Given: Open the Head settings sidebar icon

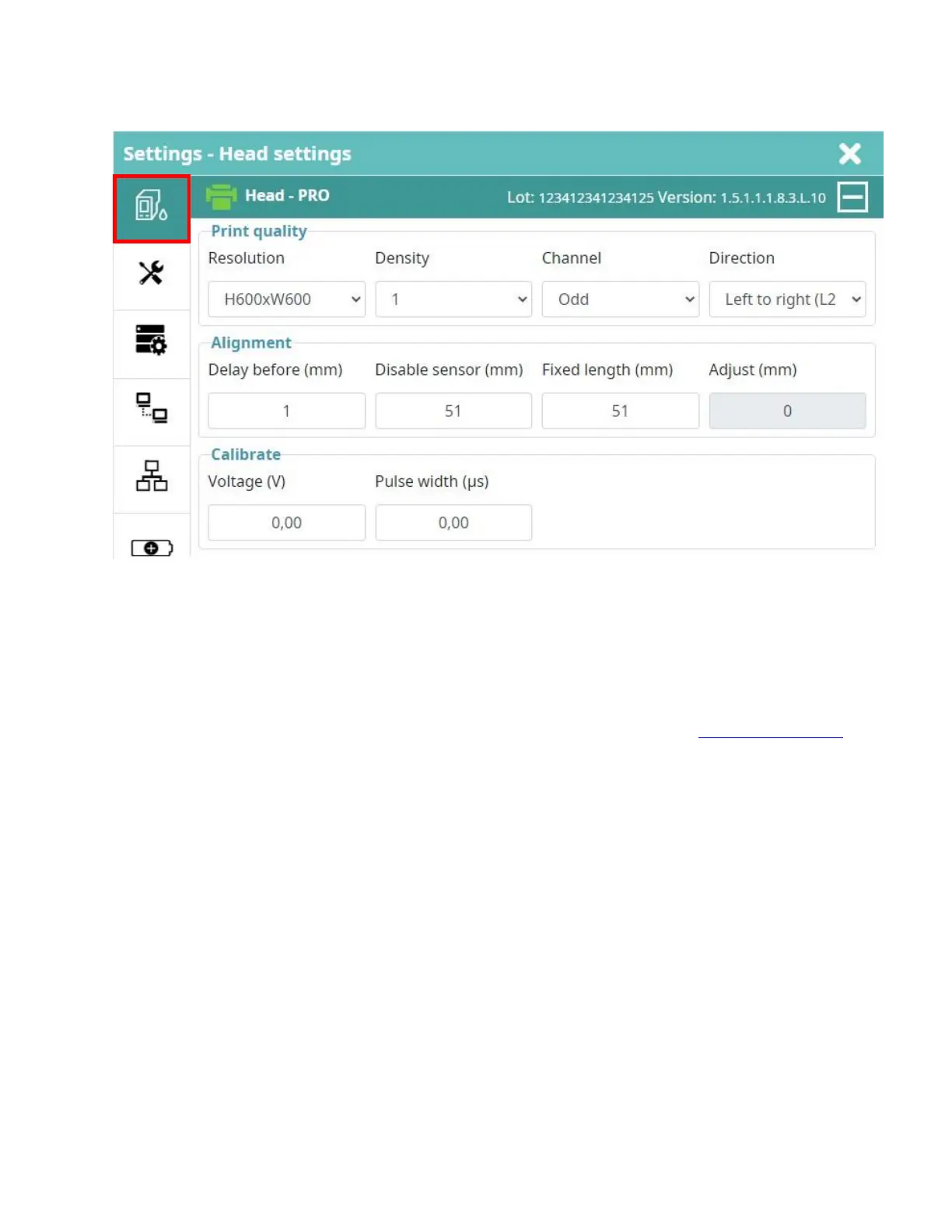Looking at the screenshot, I should 152,208.
